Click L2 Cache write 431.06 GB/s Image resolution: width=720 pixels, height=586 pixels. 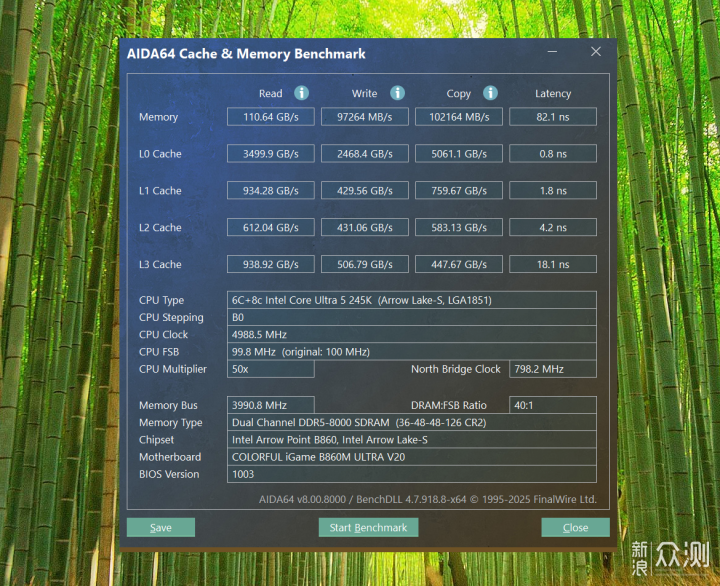(365, 227)
